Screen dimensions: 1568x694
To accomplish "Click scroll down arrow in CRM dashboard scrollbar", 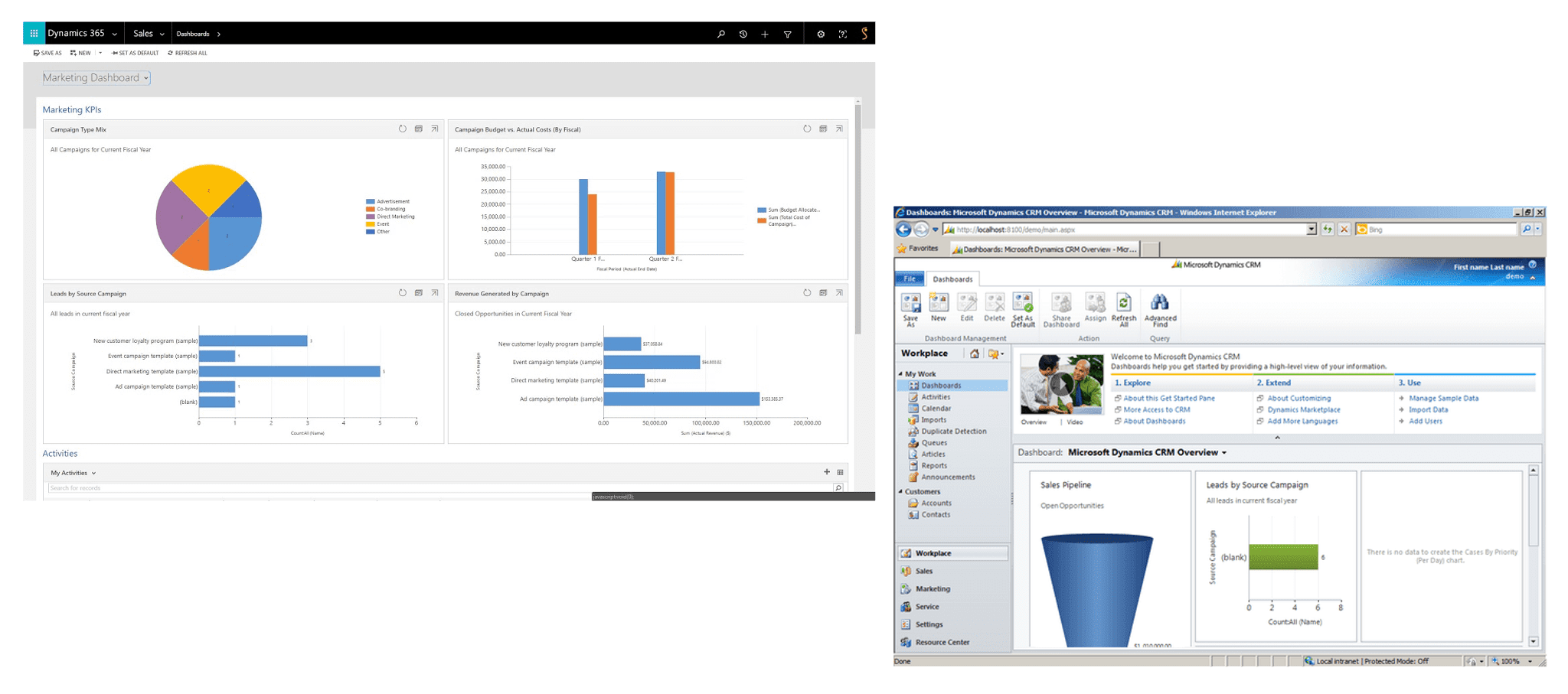I will click(1534, 641).
